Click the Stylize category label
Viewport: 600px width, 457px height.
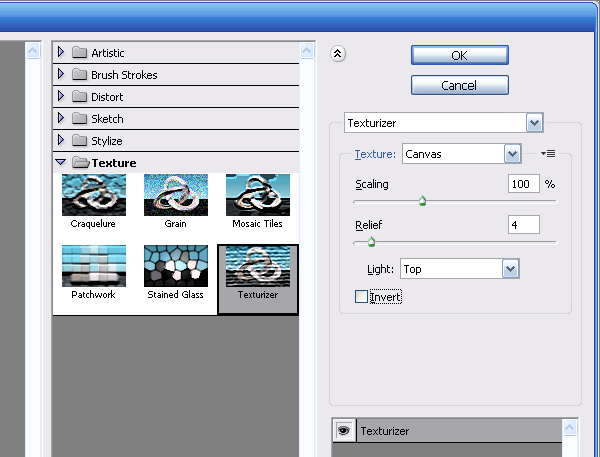[107, 141]
